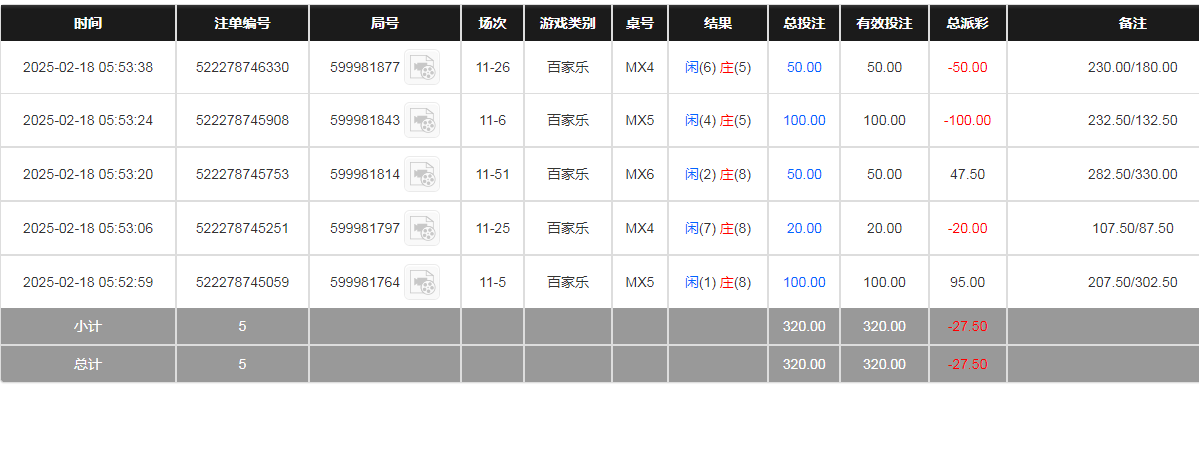Image resolution: width=1199 pixels, height=455 pixels.
Task: Click the 注单编号 column header
Action: tap(242, 23)
